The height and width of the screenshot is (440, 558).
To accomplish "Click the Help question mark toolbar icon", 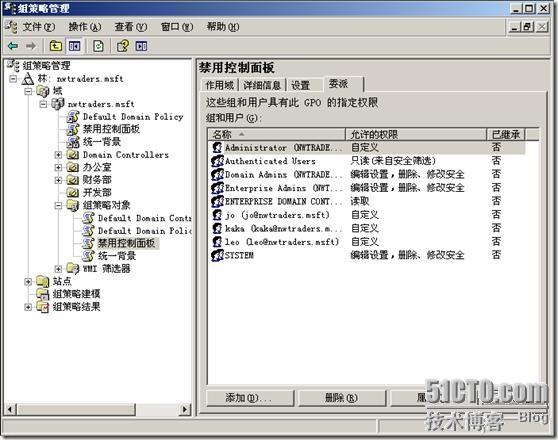I will pos(123,46).
